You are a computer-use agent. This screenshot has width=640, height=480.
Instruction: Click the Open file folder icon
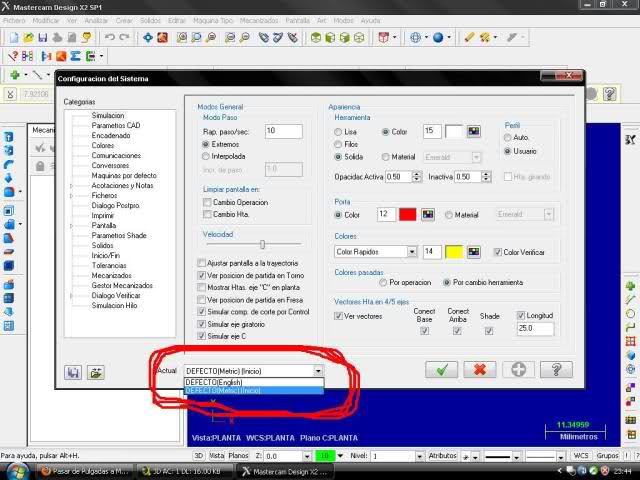click(28, 38)
